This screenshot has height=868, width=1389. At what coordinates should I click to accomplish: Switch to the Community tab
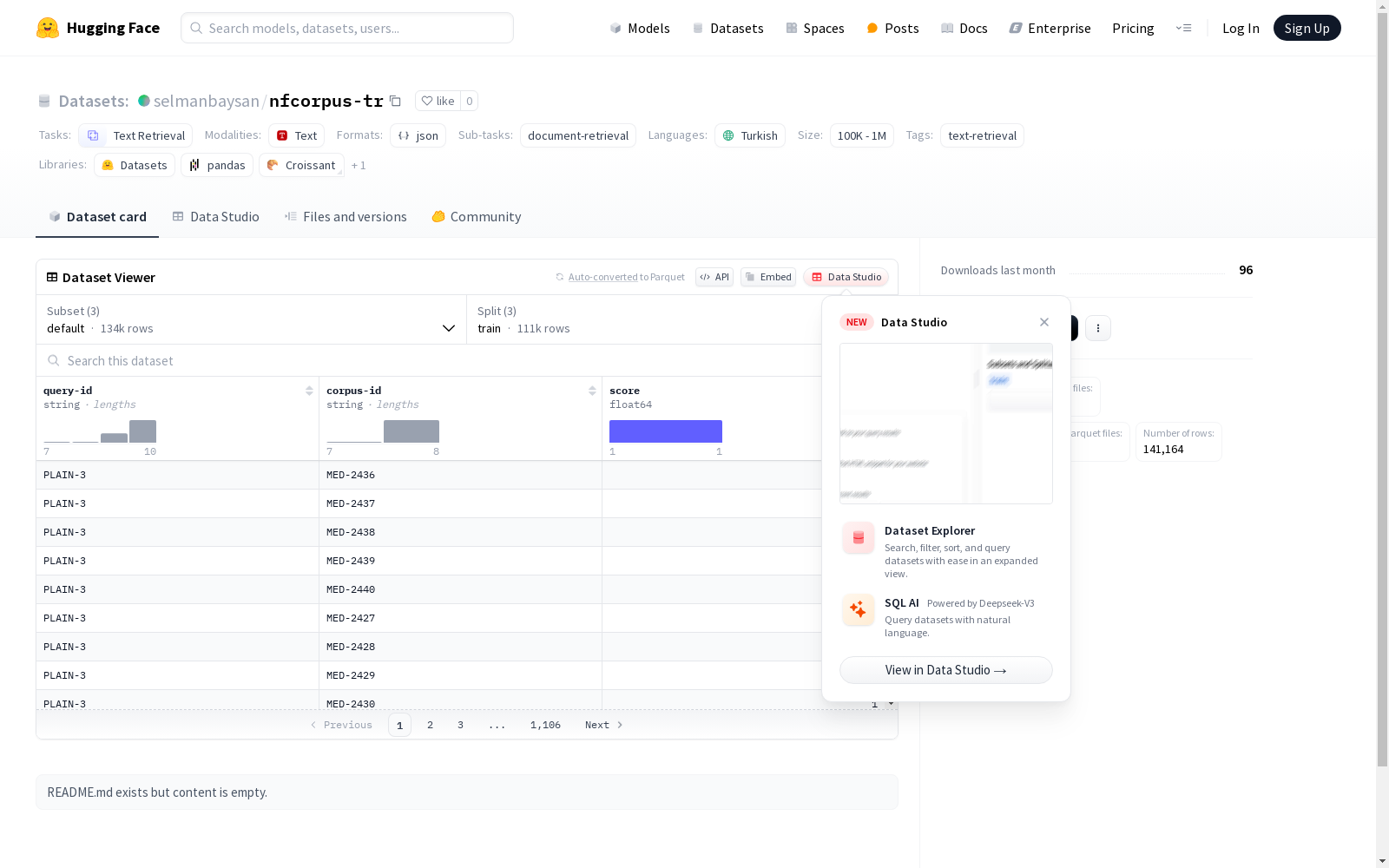pyautogui.click(x=476, y=217)
